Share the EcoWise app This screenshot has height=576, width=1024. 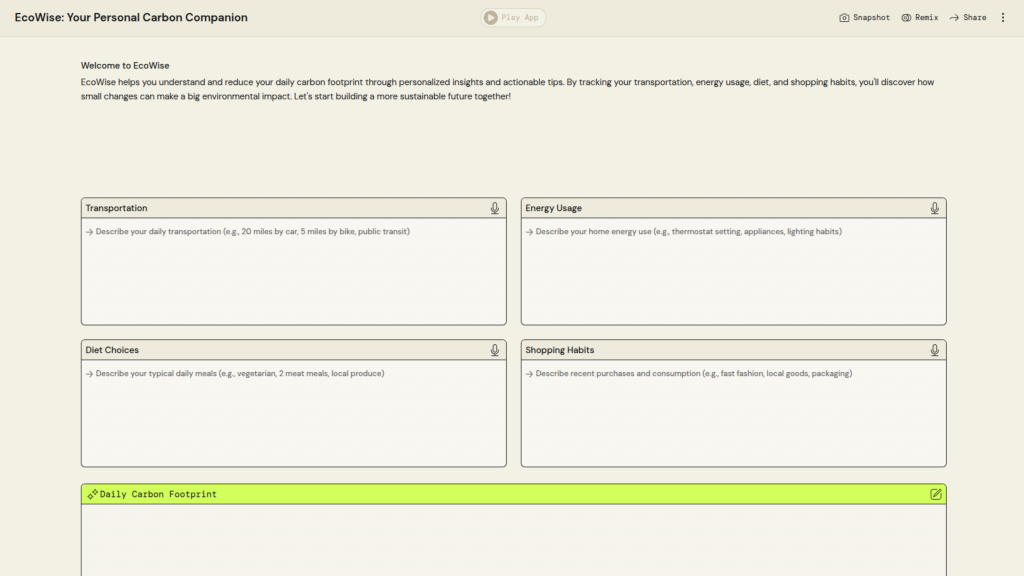(968, 17)
